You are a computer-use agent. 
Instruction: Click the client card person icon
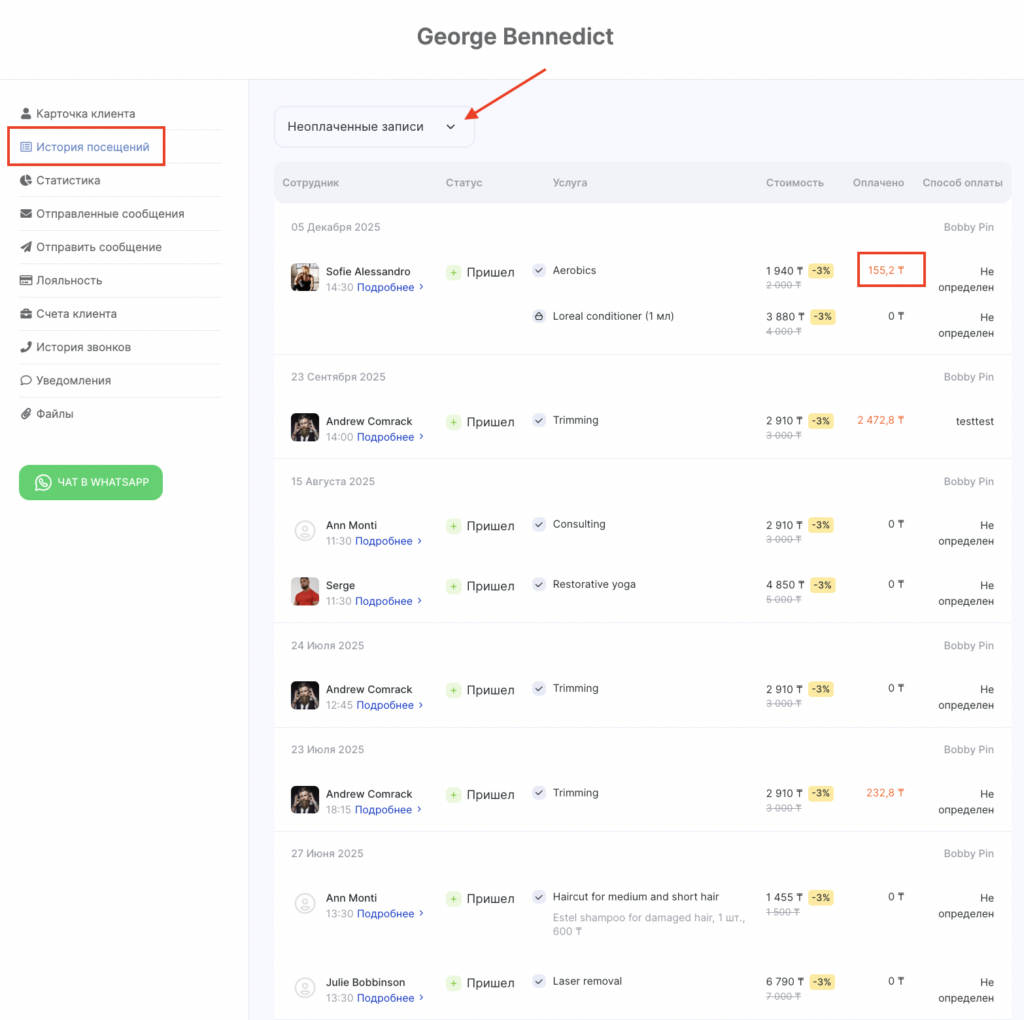click(26, 114)
